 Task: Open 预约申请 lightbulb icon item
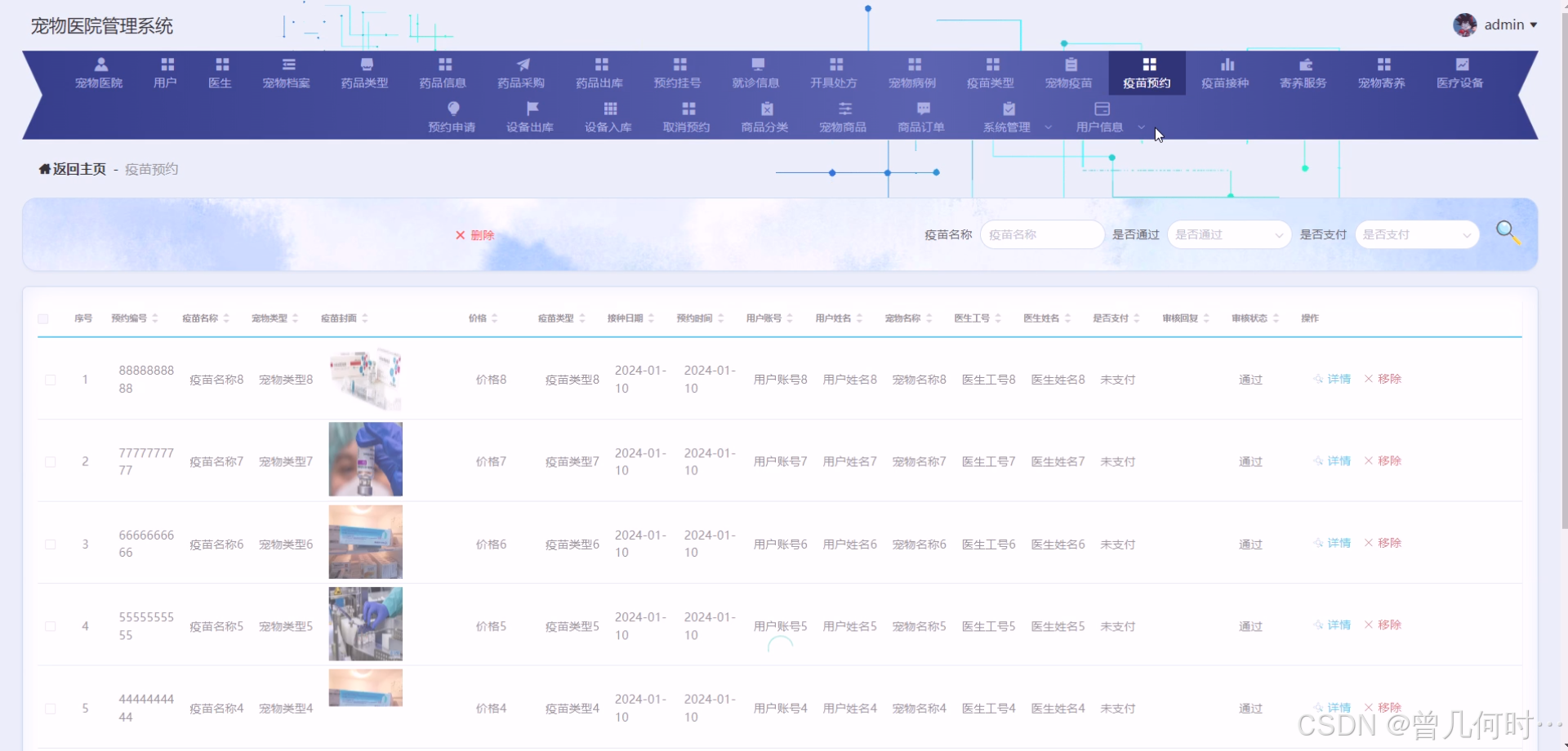(x=452, y=118)
